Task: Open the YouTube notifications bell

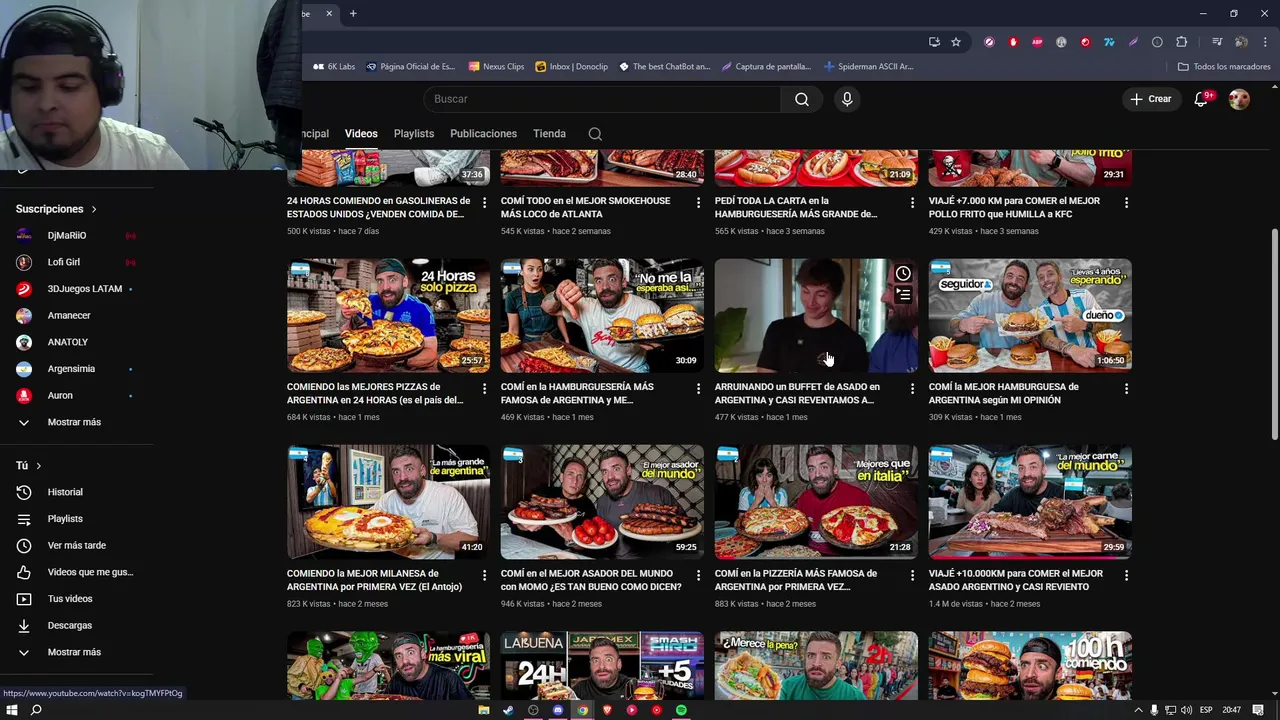Action: [1201, 99]
